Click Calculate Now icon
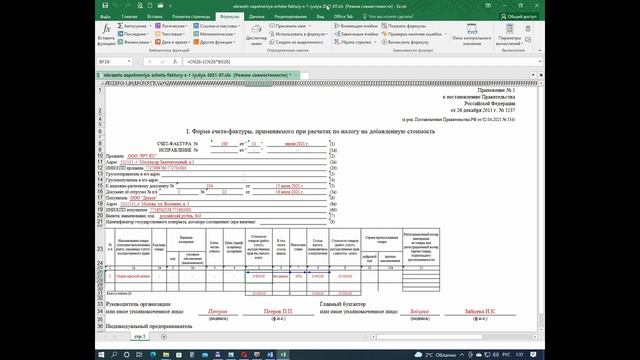This screenshot has height=360, width=640. [528, 29]
